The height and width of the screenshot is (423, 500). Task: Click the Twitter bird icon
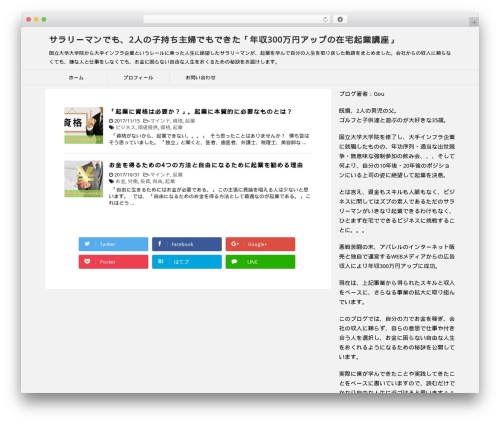pyautogui.click(x=87, y=244)
